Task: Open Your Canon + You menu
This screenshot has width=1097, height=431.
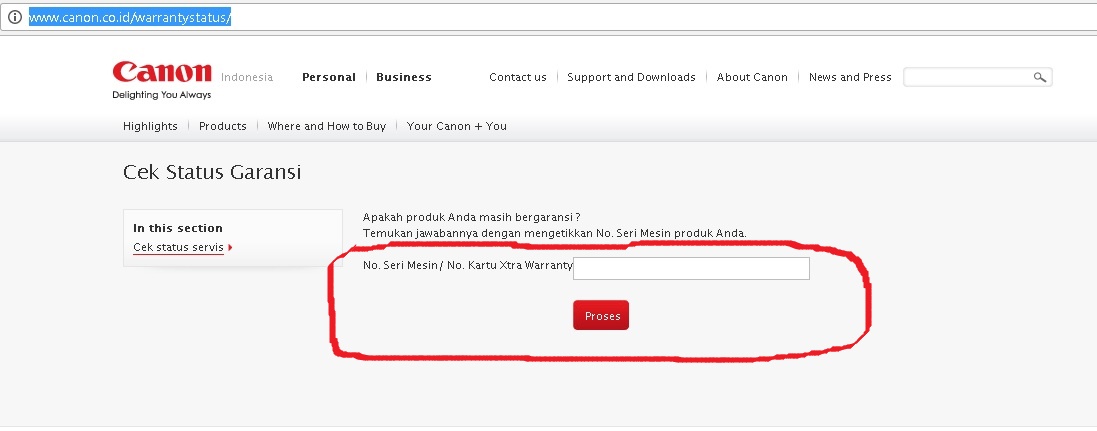Action: [x=457, y=126]
